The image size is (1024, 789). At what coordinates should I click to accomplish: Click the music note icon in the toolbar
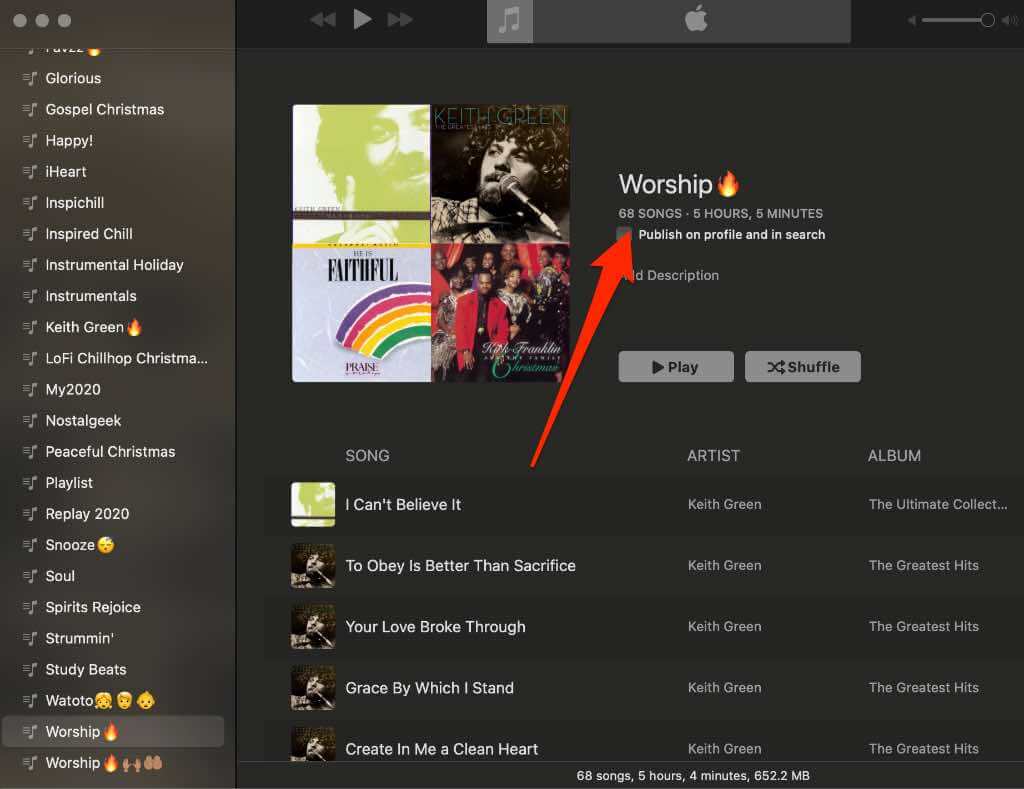tap(509, 21)
